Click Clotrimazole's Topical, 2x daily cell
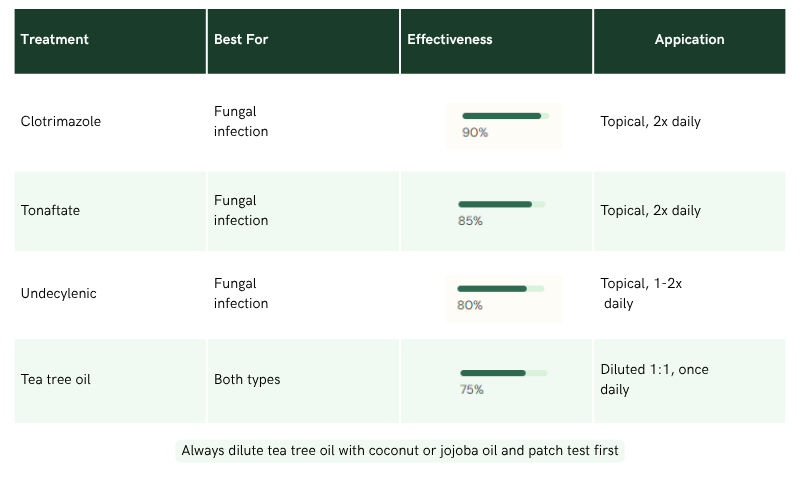Image resolution: width=800 pixels, height=480 pixels. click(x=651, y=122)
